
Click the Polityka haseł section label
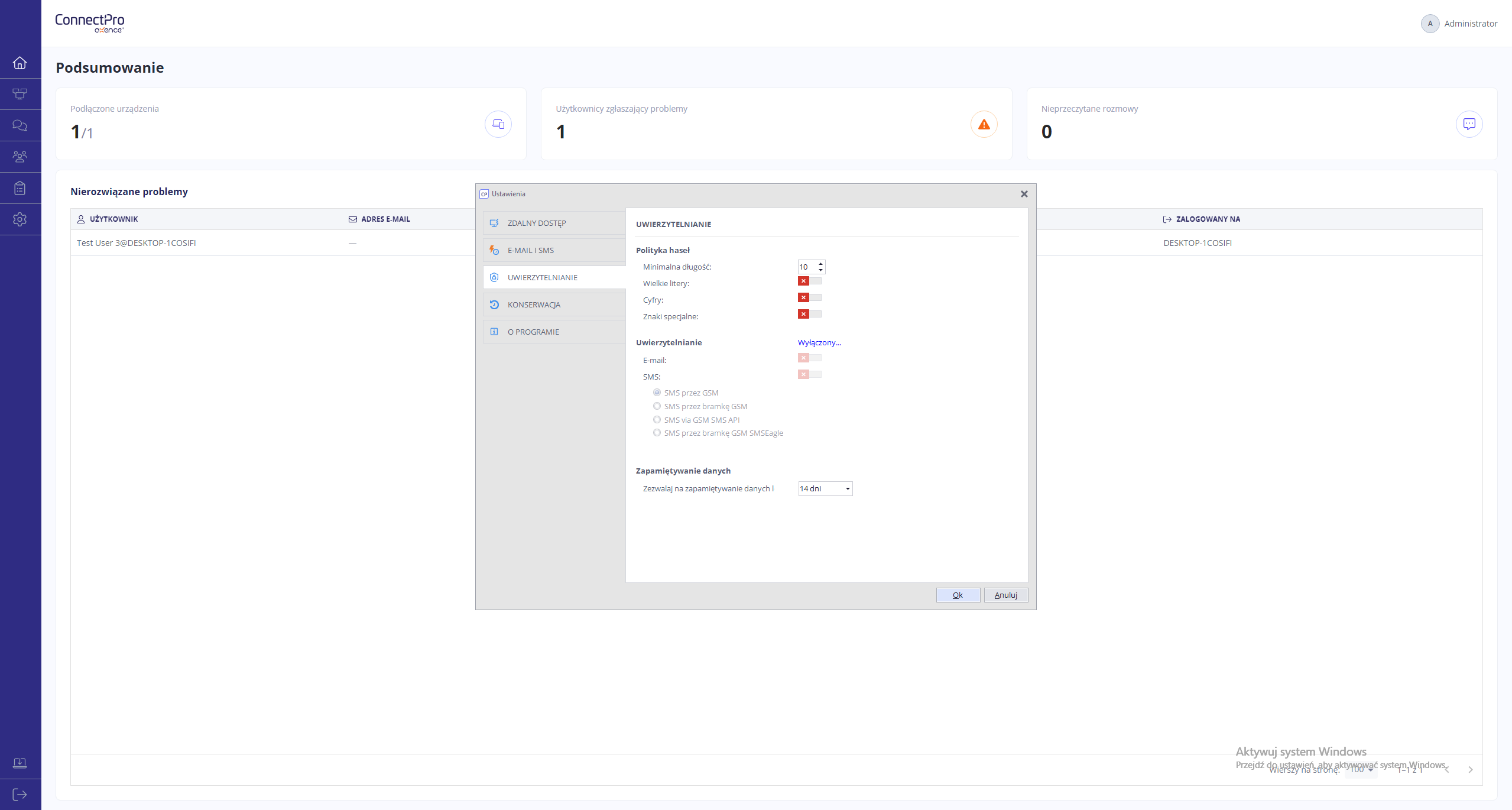pyautogui.click(x=663, y=251)
